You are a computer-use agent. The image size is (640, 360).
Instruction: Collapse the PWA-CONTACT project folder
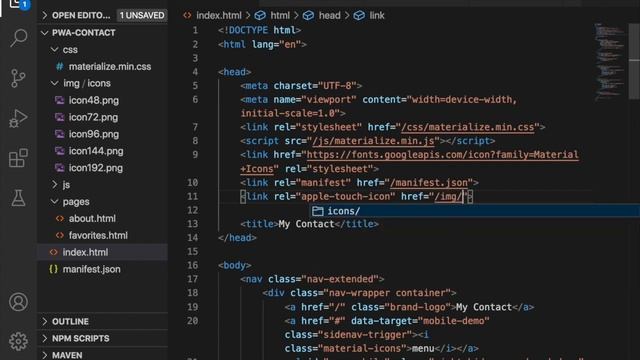tap(44, 33)
